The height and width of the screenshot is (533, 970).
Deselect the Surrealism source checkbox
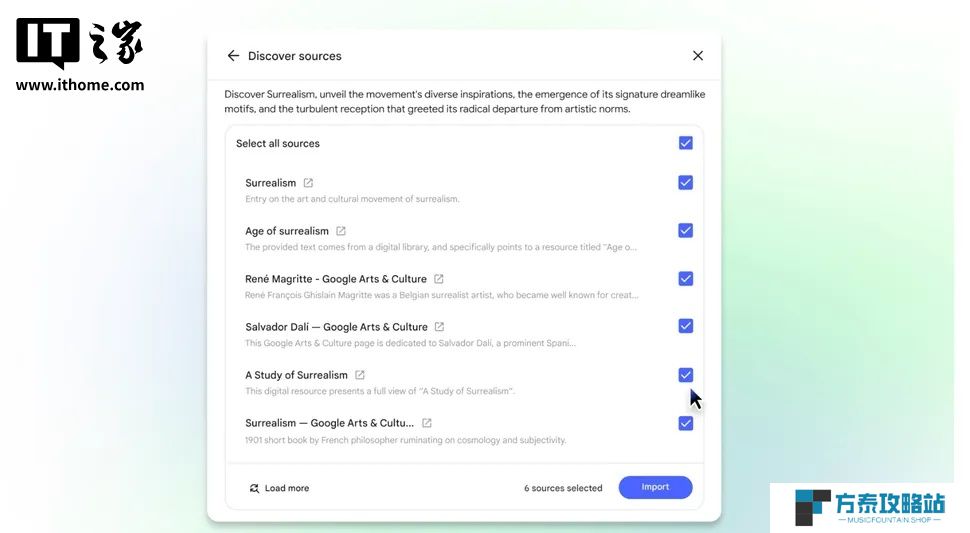coord(685,182)
